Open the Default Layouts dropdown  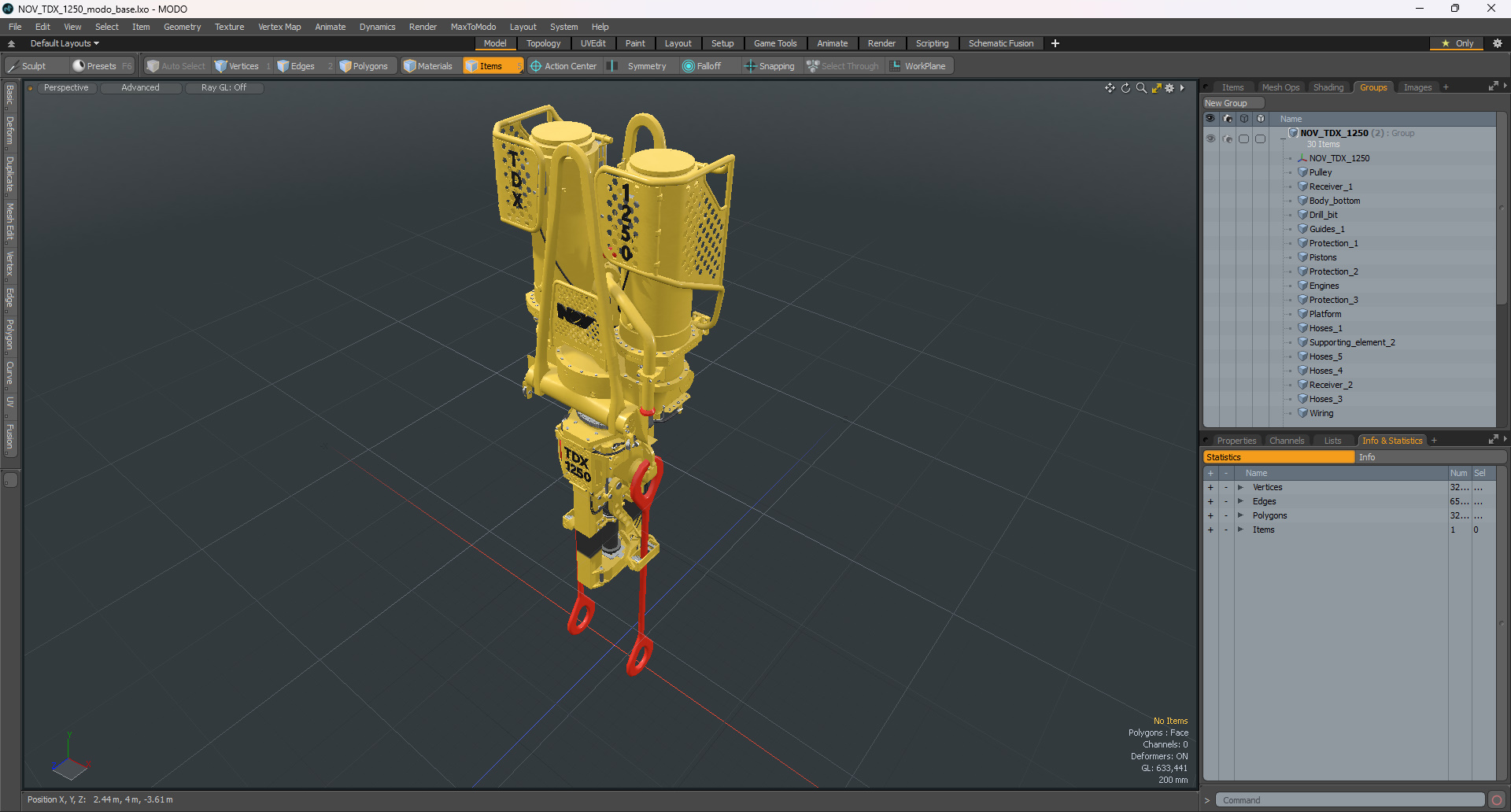tap(65, 43)
